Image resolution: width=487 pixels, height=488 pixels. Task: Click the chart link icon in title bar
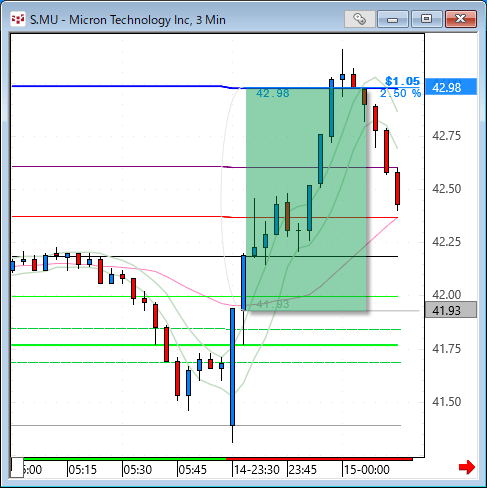(360, 19)
